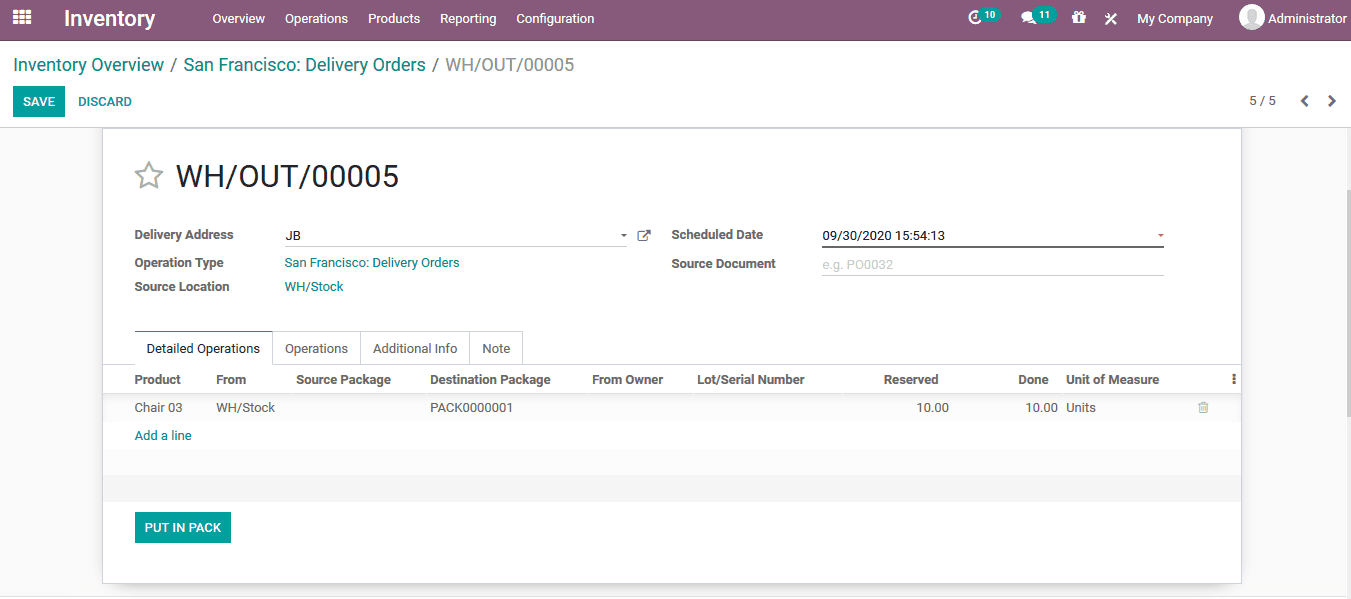This screenshot has width=1351, height=599.
Task: Go to previous record with left chevron
Action: click(x=1304, y=101)
